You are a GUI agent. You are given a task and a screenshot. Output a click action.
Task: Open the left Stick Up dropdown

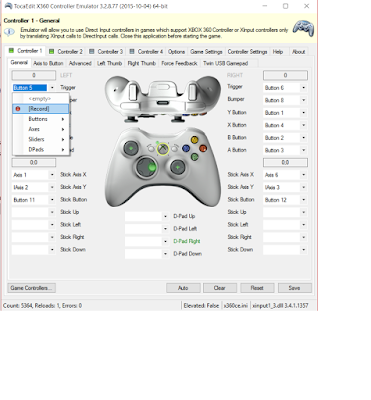click(x=34, y=212)
